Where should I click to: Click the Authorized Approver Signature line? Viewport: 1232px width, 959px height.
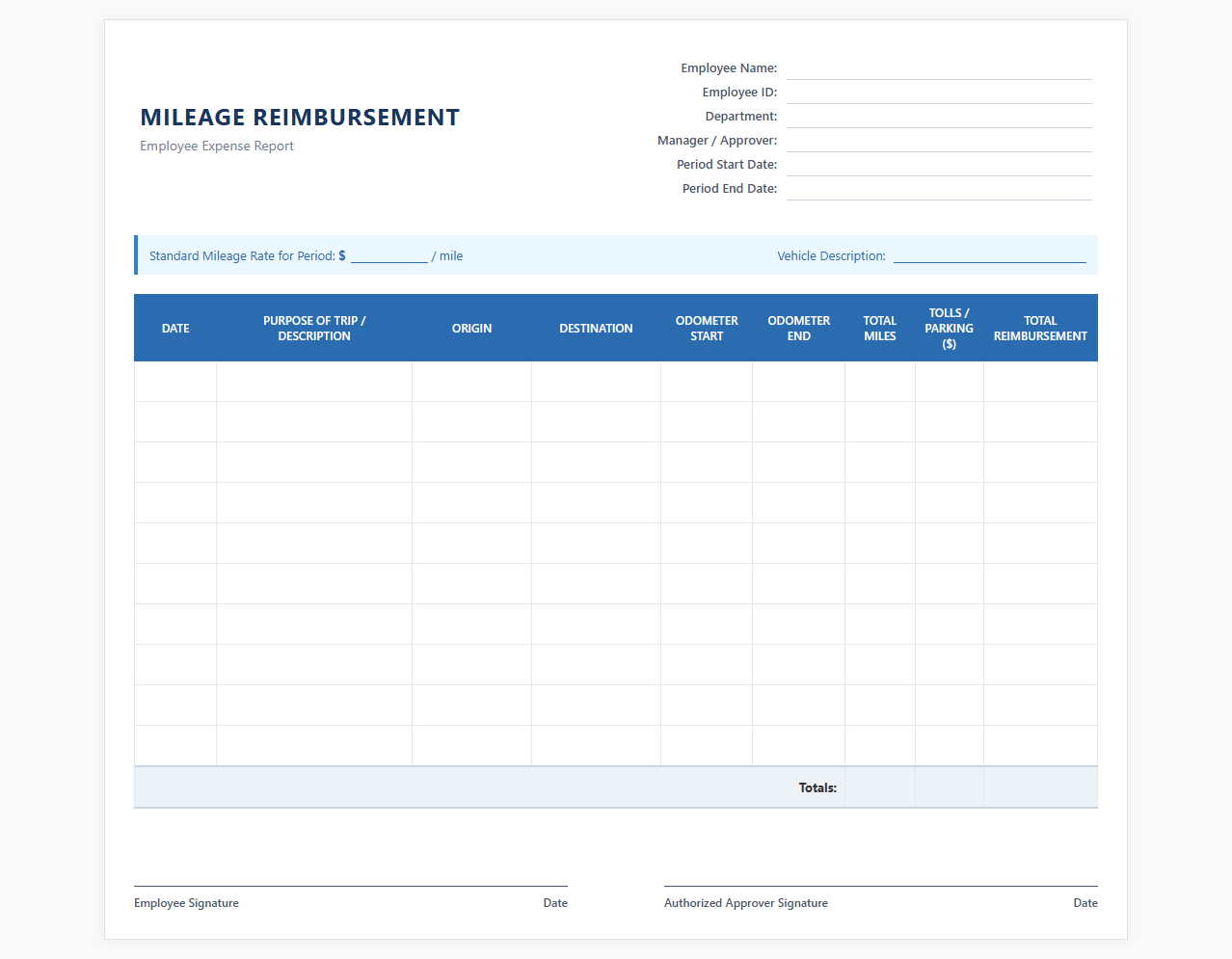coord(881,886)
